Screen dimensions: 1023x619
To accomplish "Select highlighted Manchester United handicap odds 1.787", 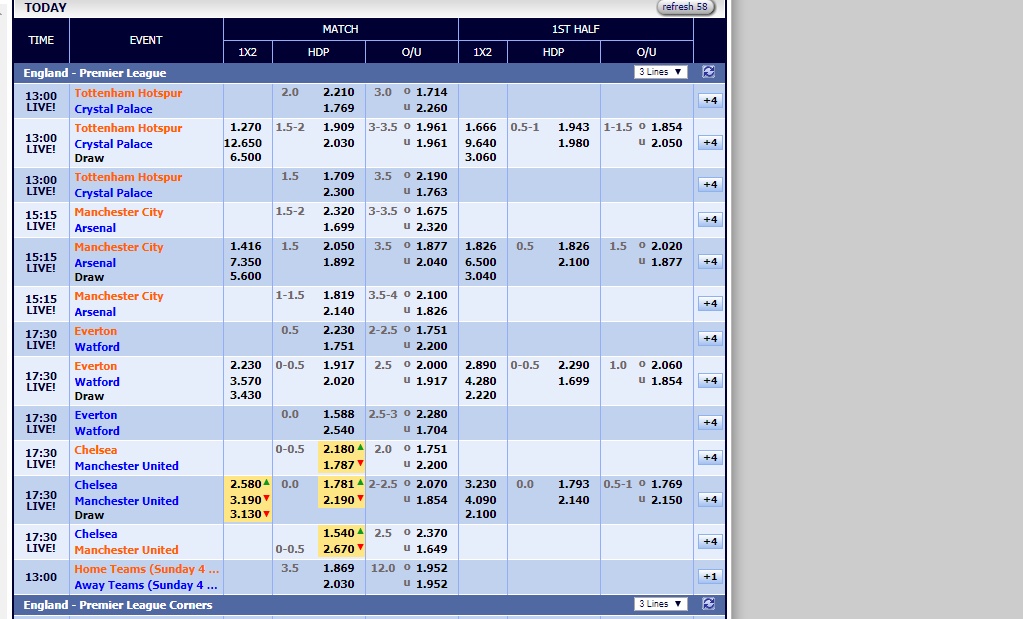I will 341,465.
